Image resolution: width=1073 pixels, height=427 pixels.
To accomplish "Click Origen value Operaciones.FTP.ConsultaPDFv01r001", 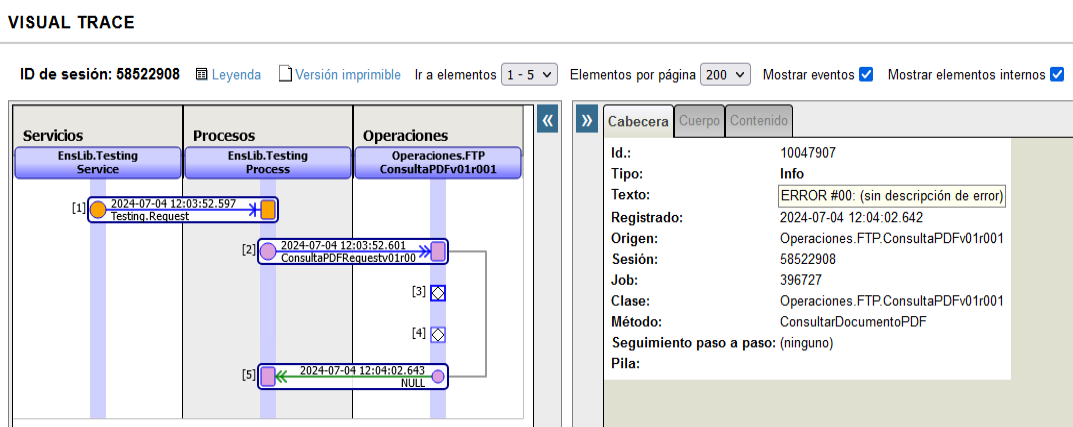I will click(x=892, y=239).
